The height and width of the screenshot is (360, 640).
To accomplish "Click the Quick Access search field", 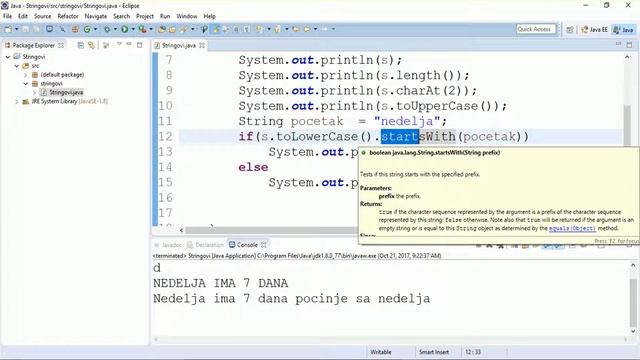I will pyautogui.click(x=536, y=29).
